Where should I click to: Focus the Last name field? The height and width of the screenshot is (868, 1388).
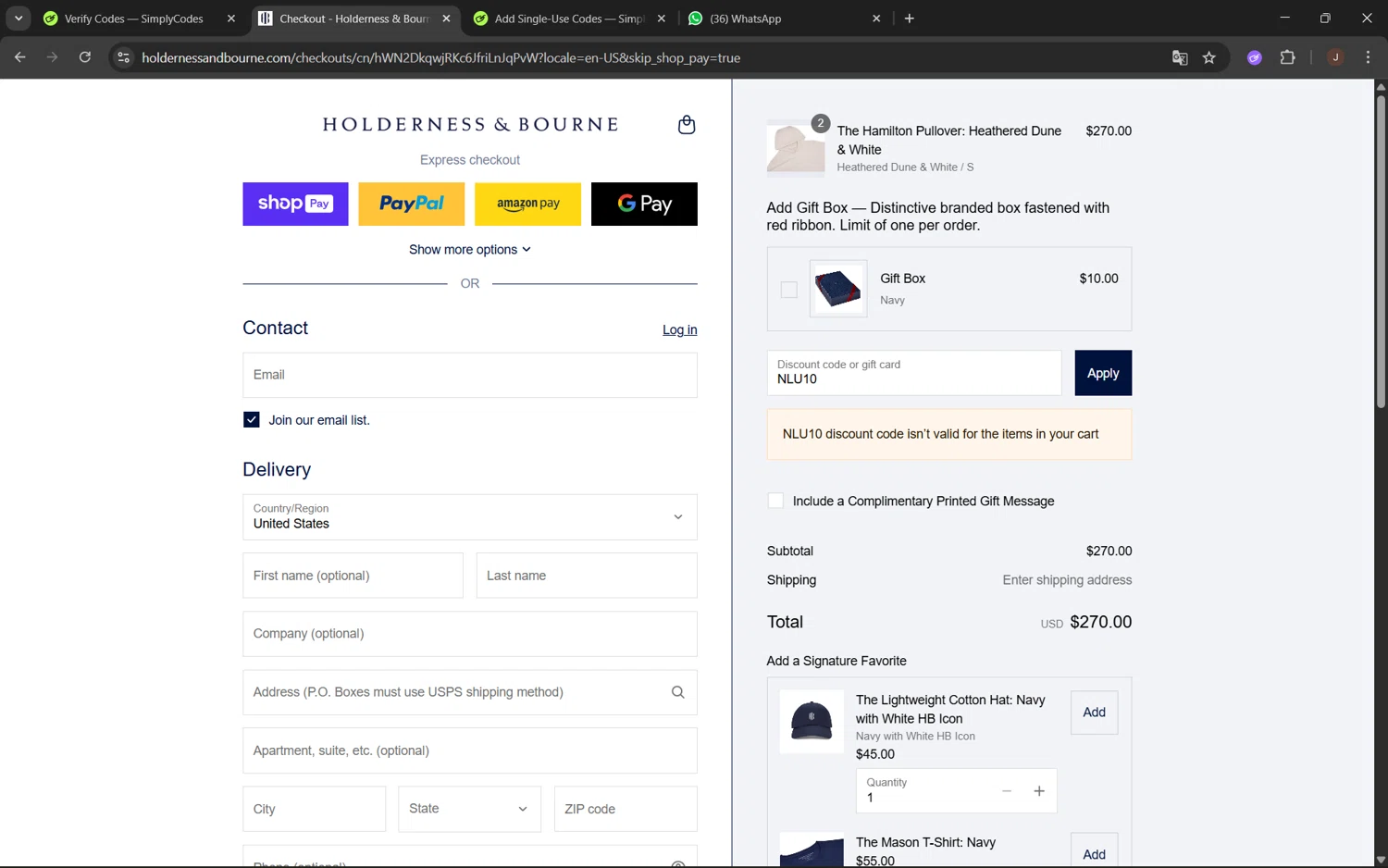pyautogui.click(x=587, y=576)
